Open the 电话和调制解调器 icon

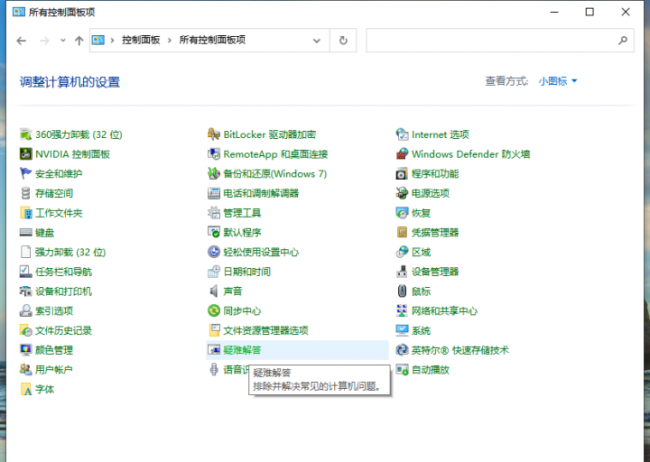click(x=213, y=193)
